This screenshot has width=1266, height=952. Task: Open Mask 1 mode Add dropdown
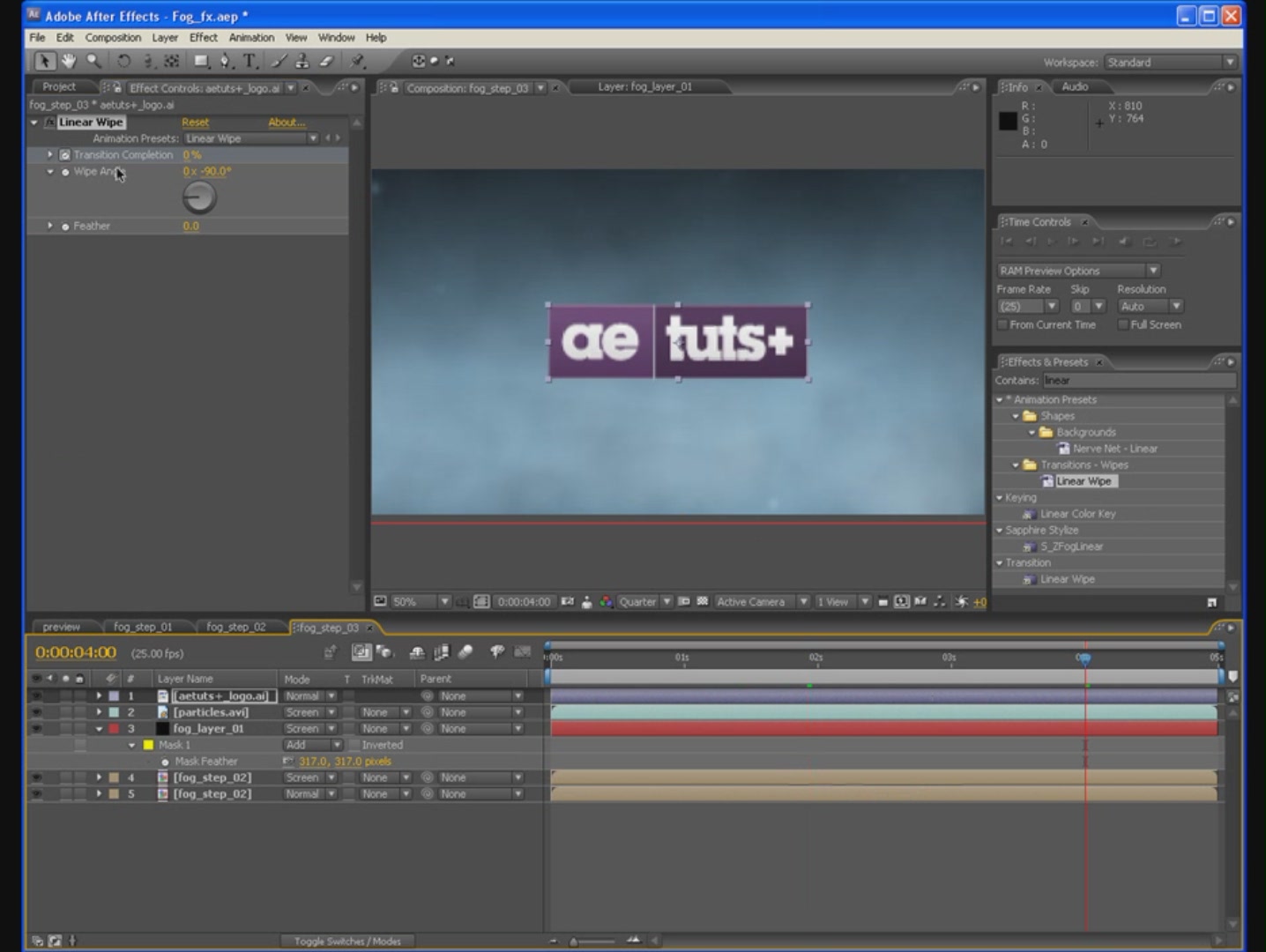[x=312, y=745]
